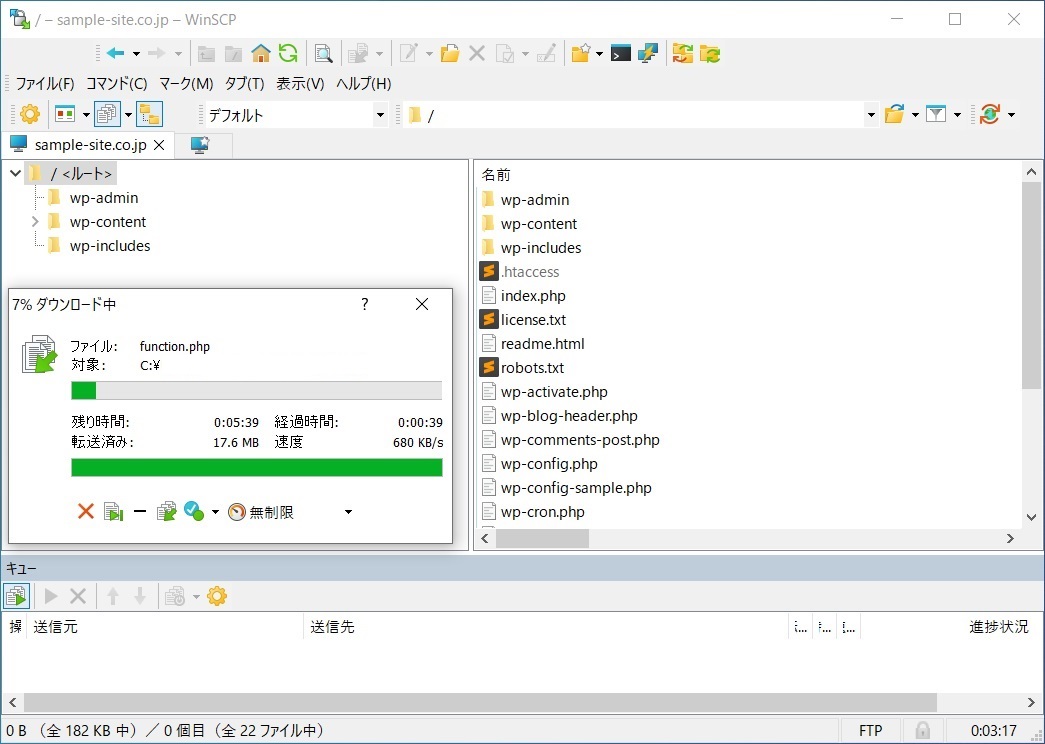Open queue preferences gear icon

click(217, 596)
